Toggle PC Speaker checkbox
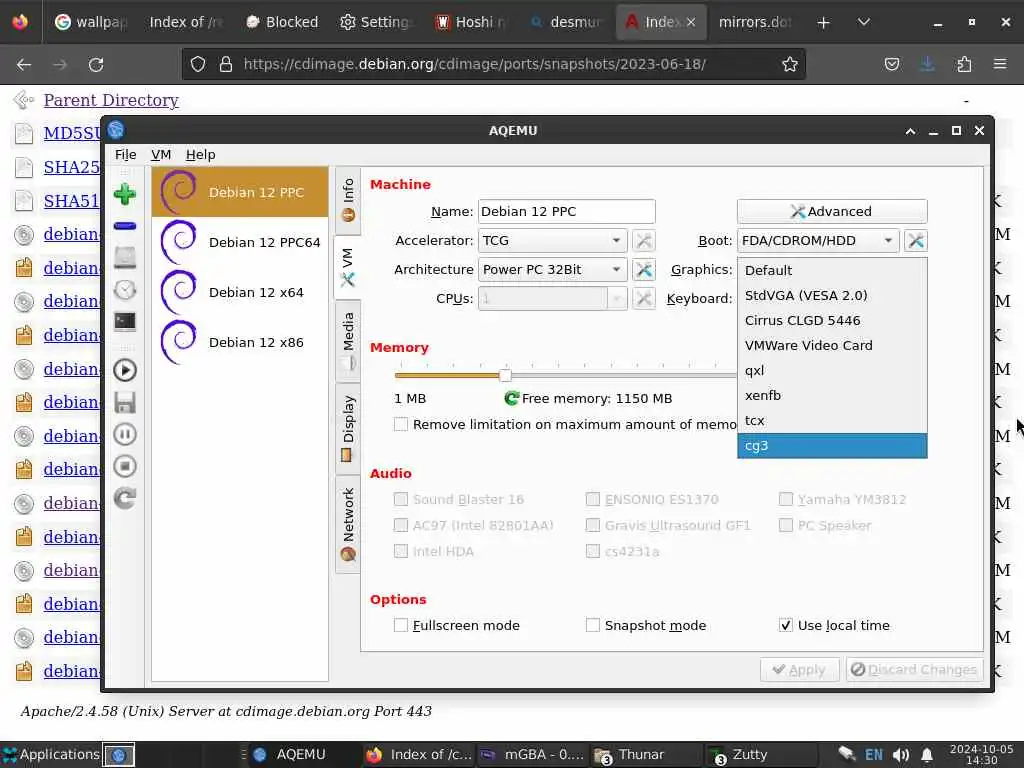The width and height of the screenshot is (1024, 768). pos(786,525)
